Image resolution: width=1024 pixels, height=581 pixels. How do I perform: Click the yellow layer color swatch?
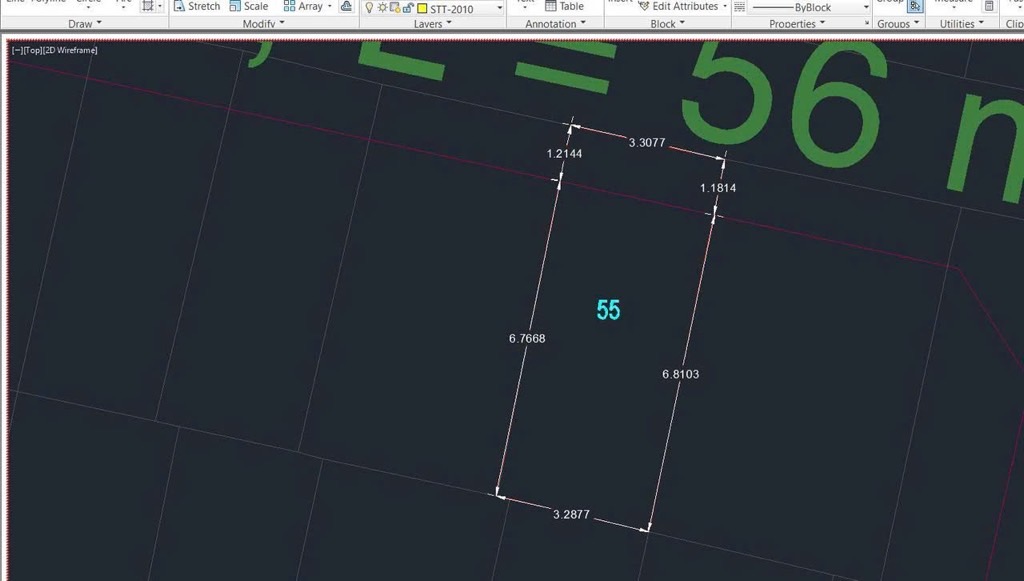point(422,8)
